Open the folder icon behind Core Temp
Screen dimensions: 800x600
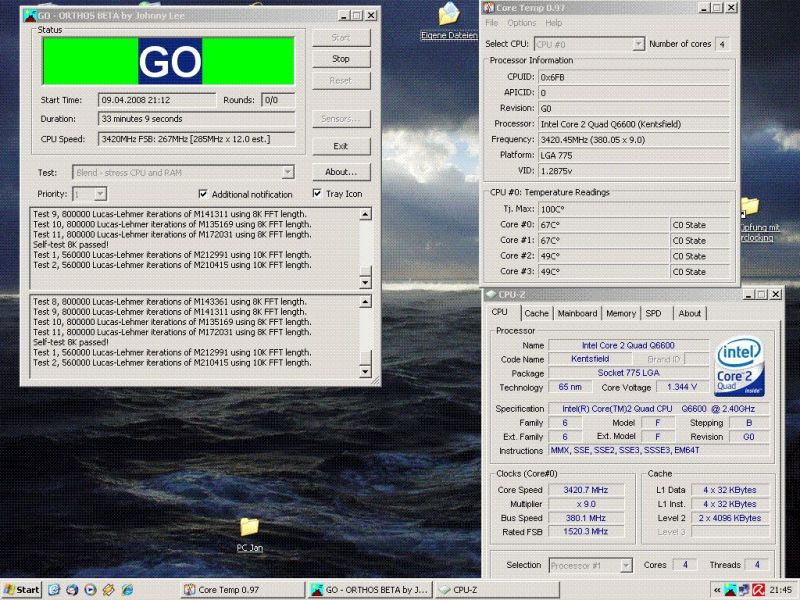click(749, 206)
